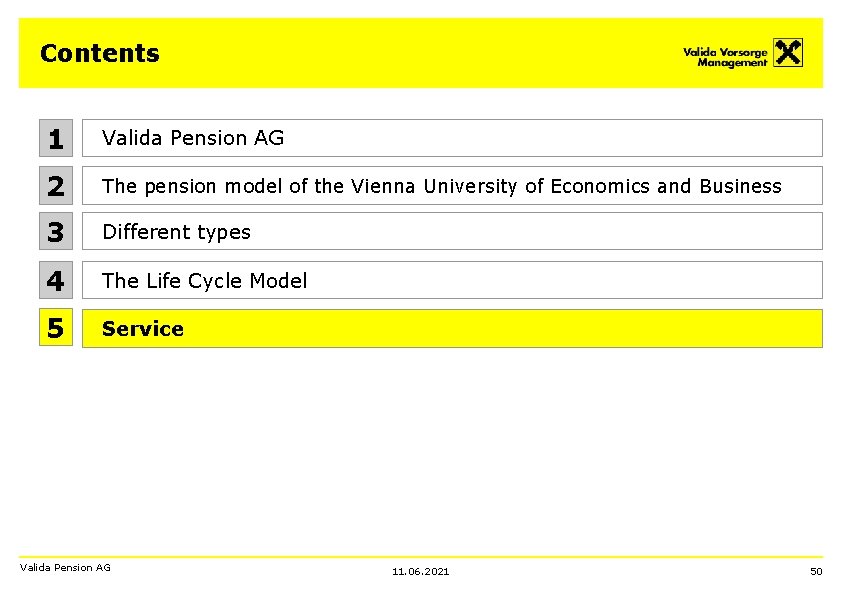Image resolution: width=842 pixels, height=595 pixels.
Task: Click the Valida Vorsorge Management logo text
Action: 725,57
